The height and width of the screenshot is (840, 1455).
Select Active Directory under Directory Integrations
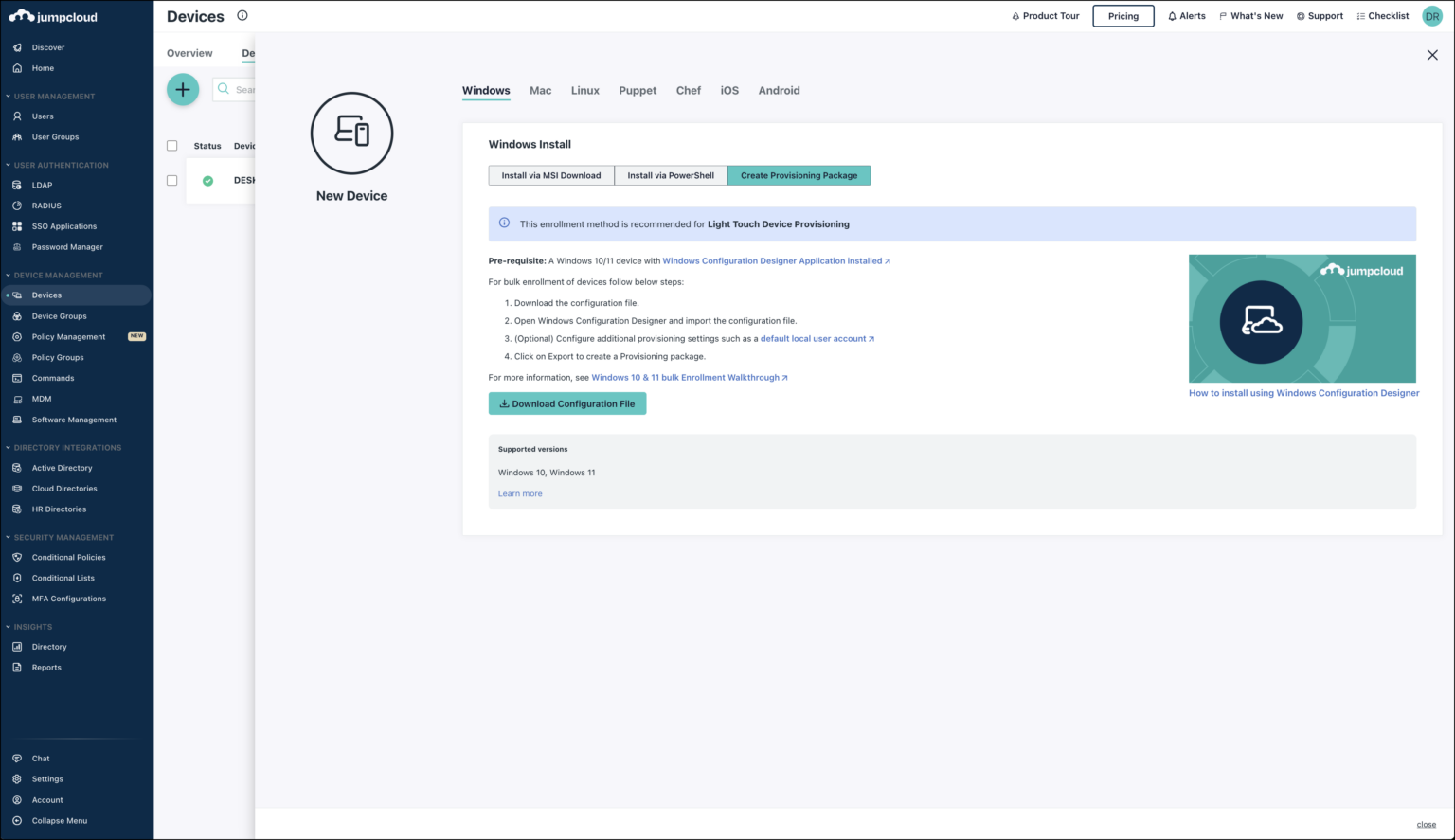63,467
